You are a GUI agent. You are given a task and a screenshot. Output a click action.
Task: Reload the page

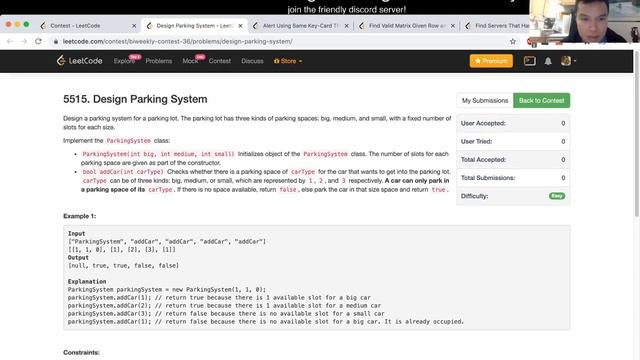38,41
